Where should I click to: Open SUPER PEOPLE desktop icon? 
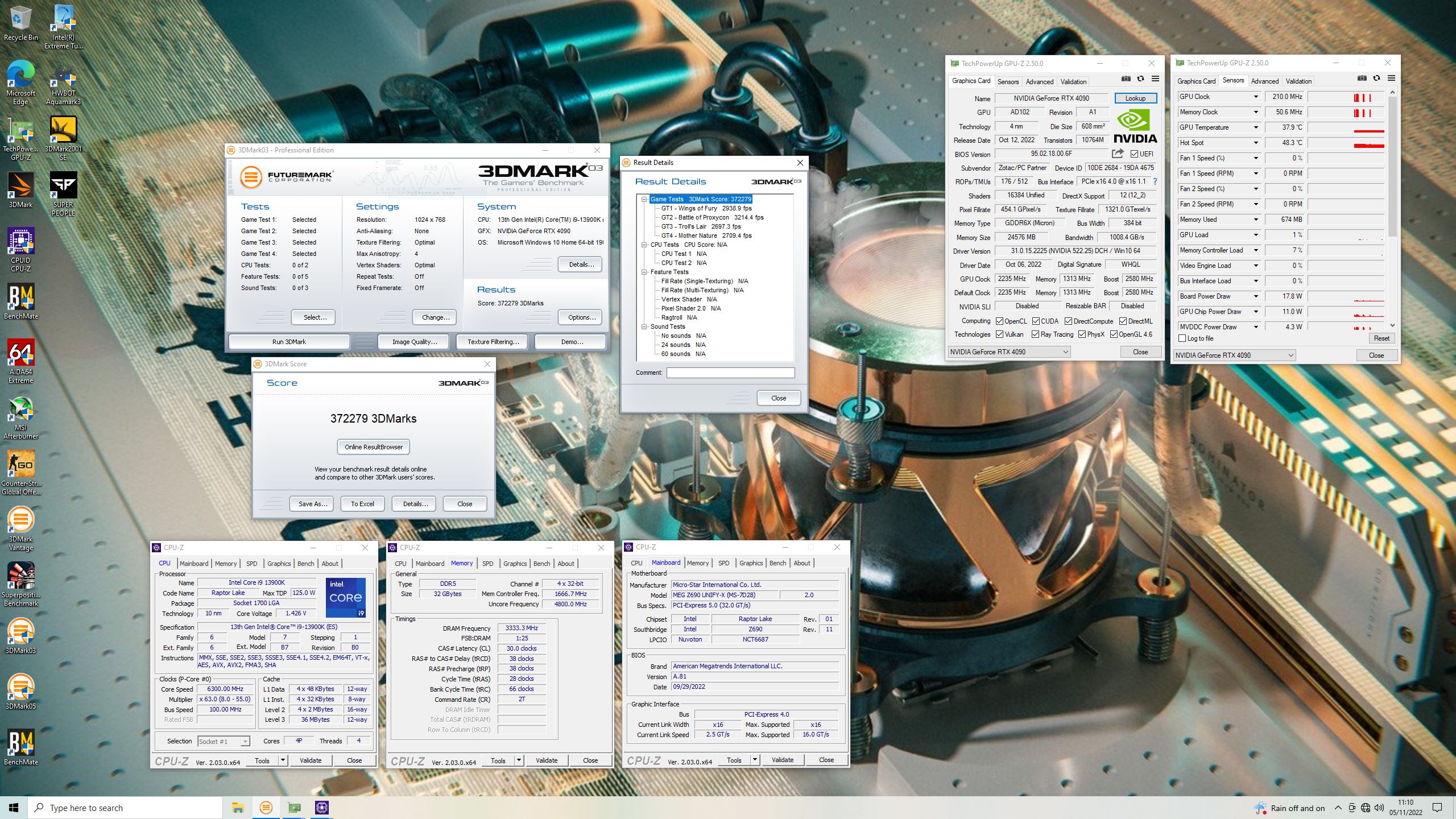63,194
